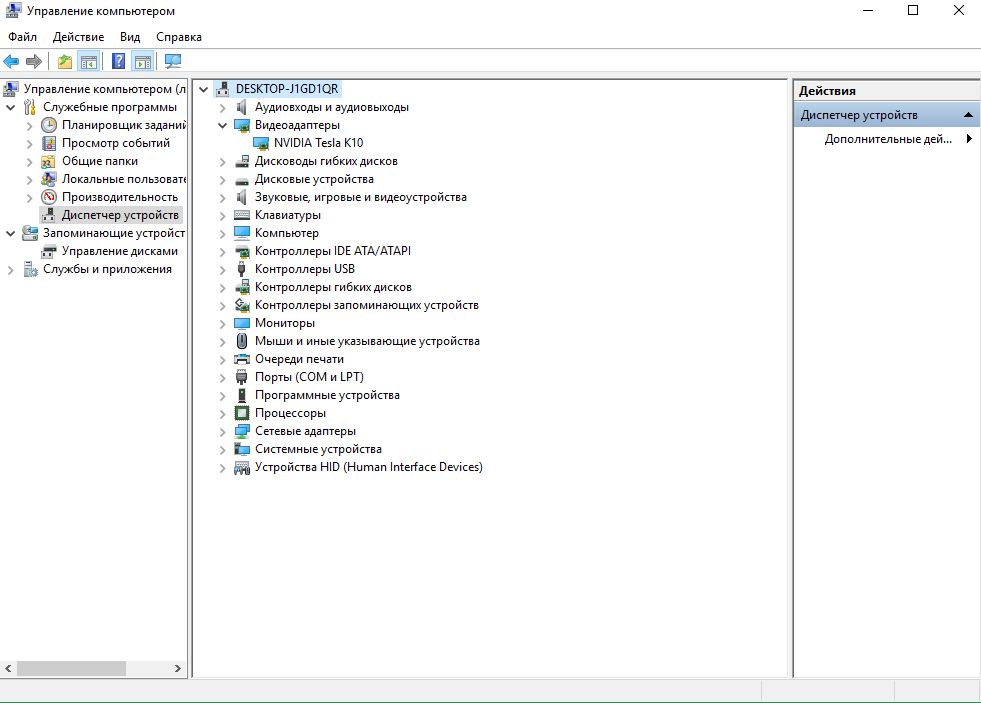Click the Контроллеры USB plug icon

241,269
